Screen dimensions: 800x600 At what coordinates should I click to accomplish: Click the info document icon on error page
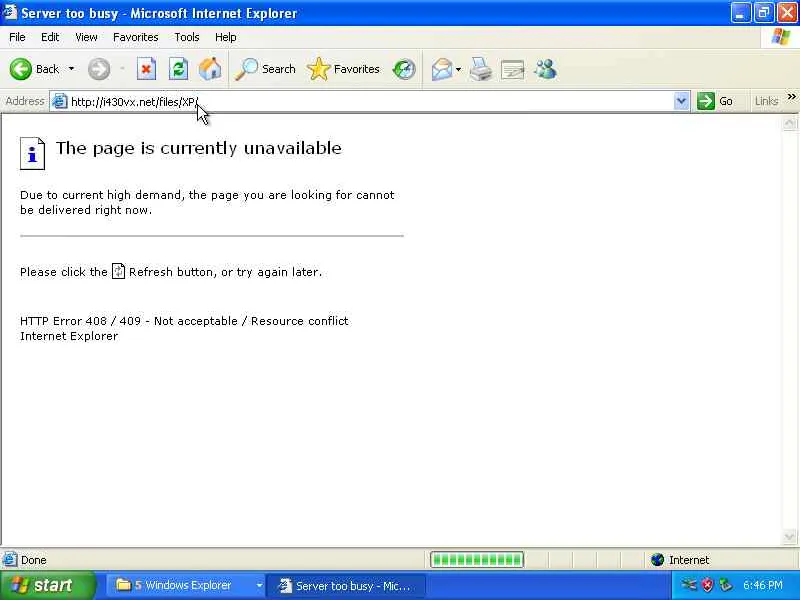click(32, 153)
